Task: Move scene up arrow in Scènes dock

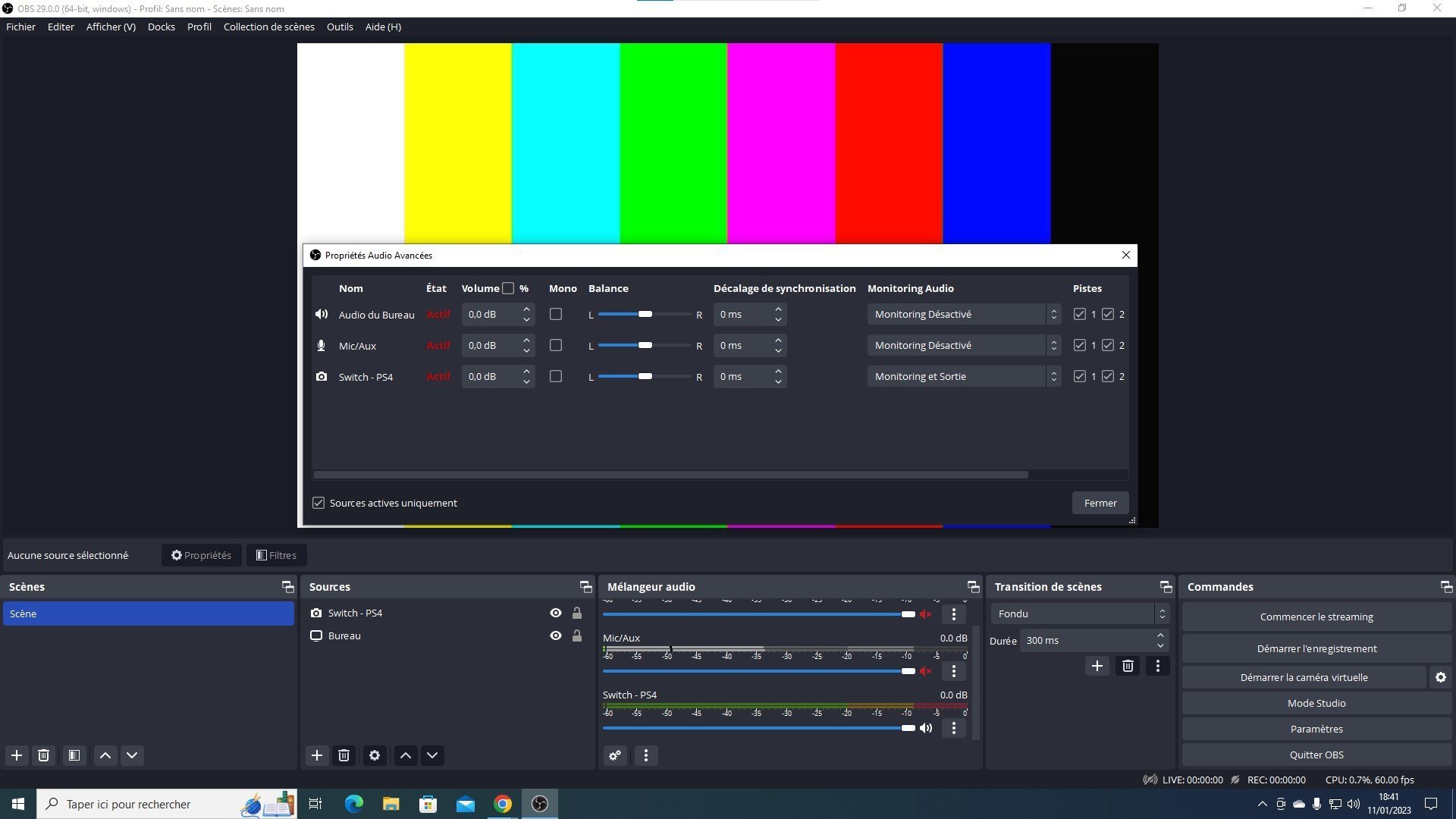Action: coord(105,755)
